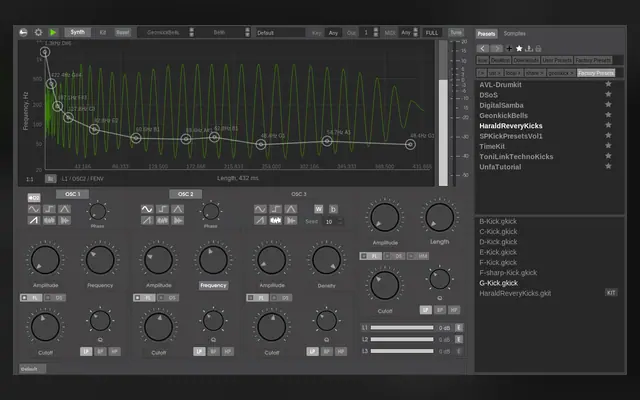Adjust the L2 layer level slider
The image size is (640, 400).
point(402,339)
